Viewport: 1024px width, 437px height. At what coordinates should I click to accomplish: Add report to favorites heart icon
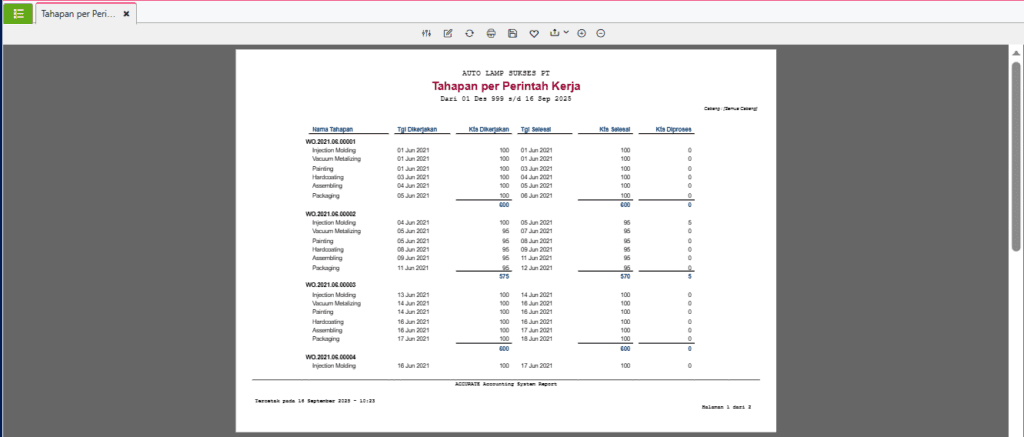click(534, 33)
